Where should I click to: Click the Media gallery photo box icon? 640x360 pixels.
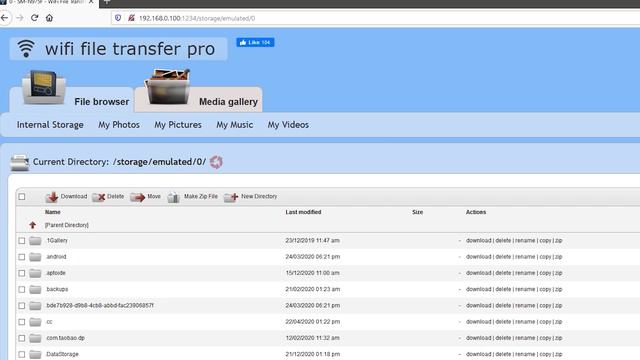click(168, 87)
